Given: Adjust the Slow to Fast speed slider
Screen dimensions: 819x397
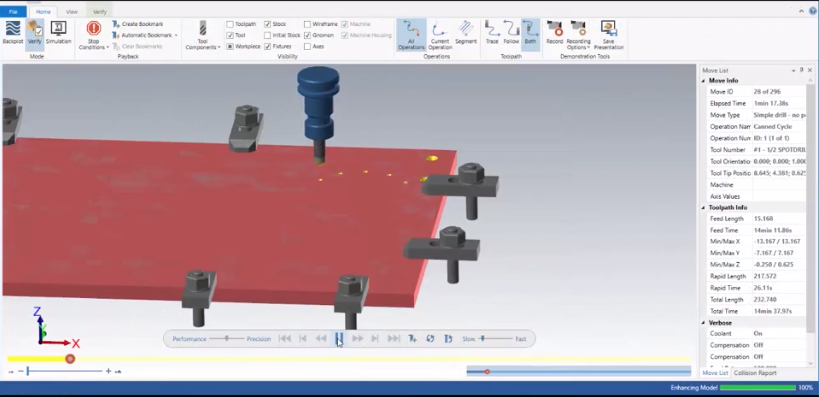Looking at the screenshot, I should [x=482, y=339].
